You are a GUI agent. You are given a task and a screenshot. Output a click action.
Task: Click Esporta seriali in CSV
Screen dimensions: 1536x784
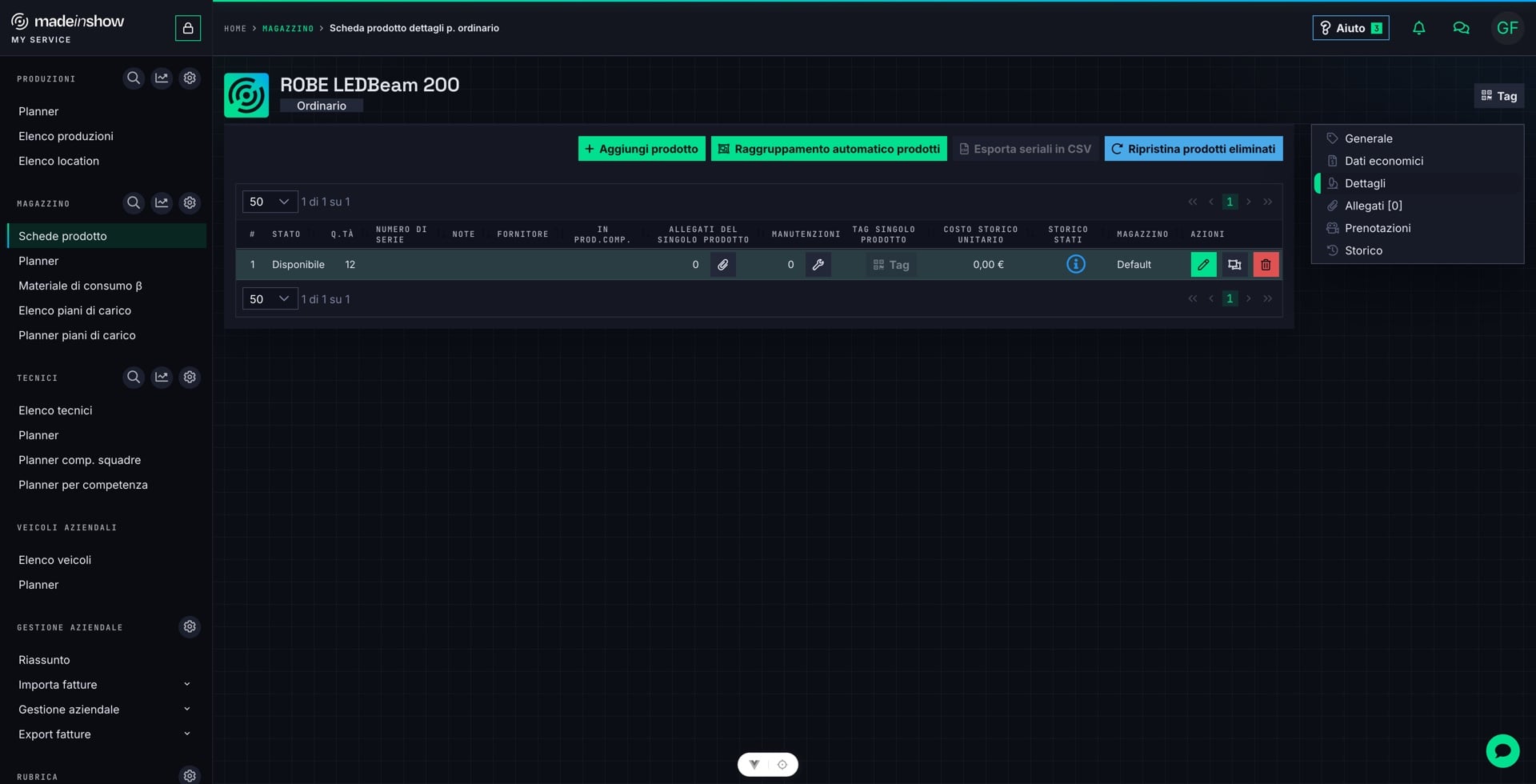click(1026, 149)
